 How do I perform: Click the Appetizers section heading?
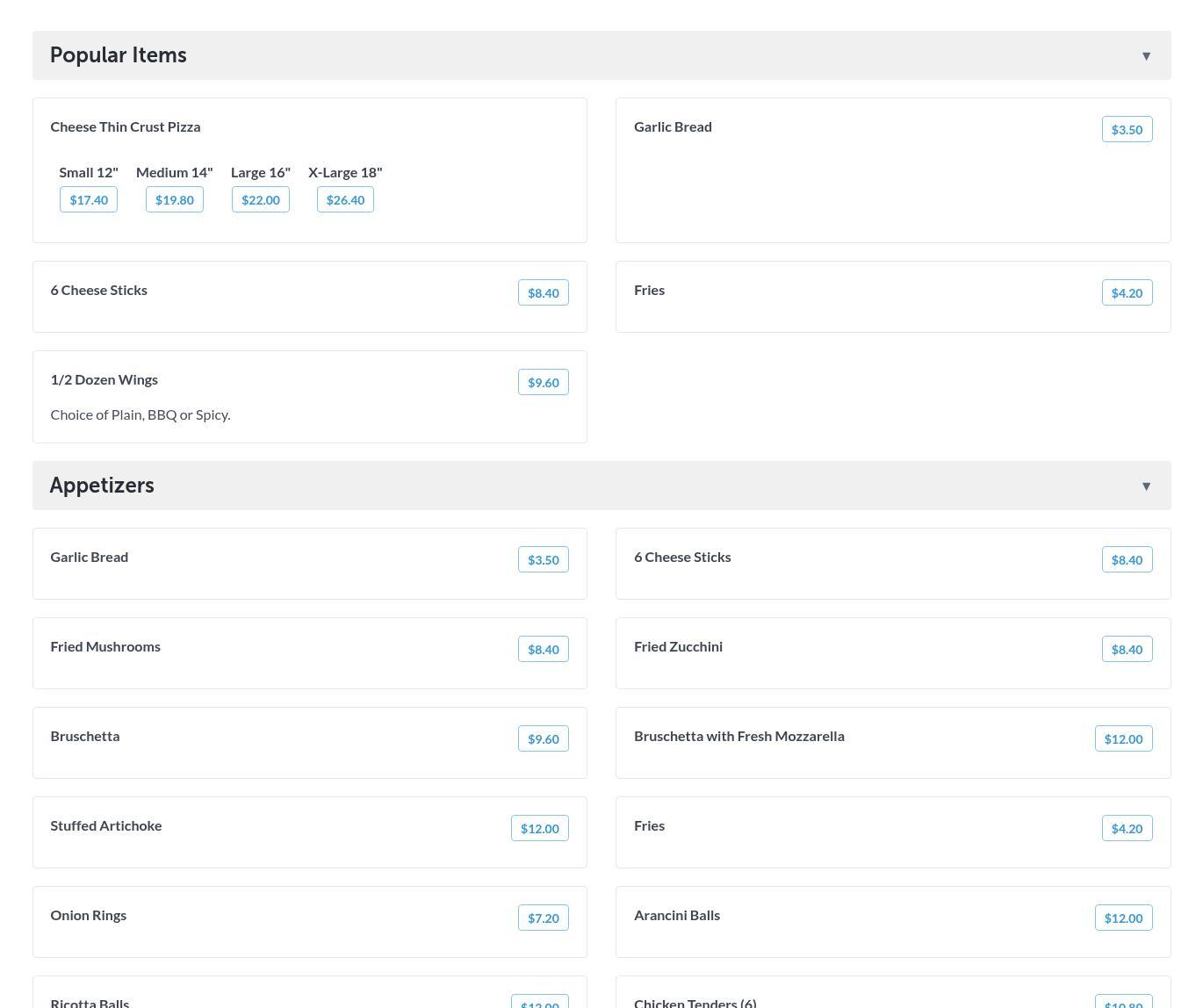coord(102,486)
